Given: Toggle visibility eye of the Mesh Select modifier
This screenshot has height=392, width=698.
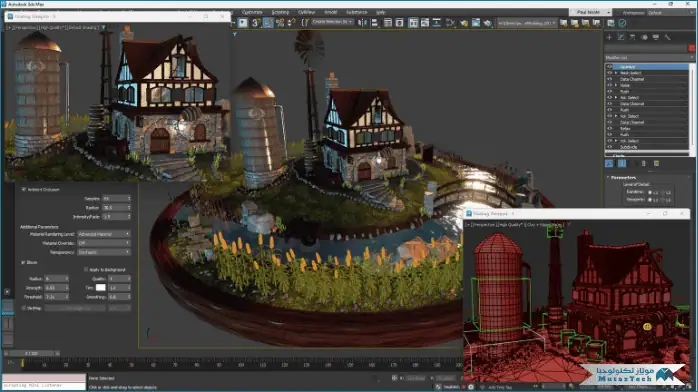Looking at the screenshot, I should [609, 73].
